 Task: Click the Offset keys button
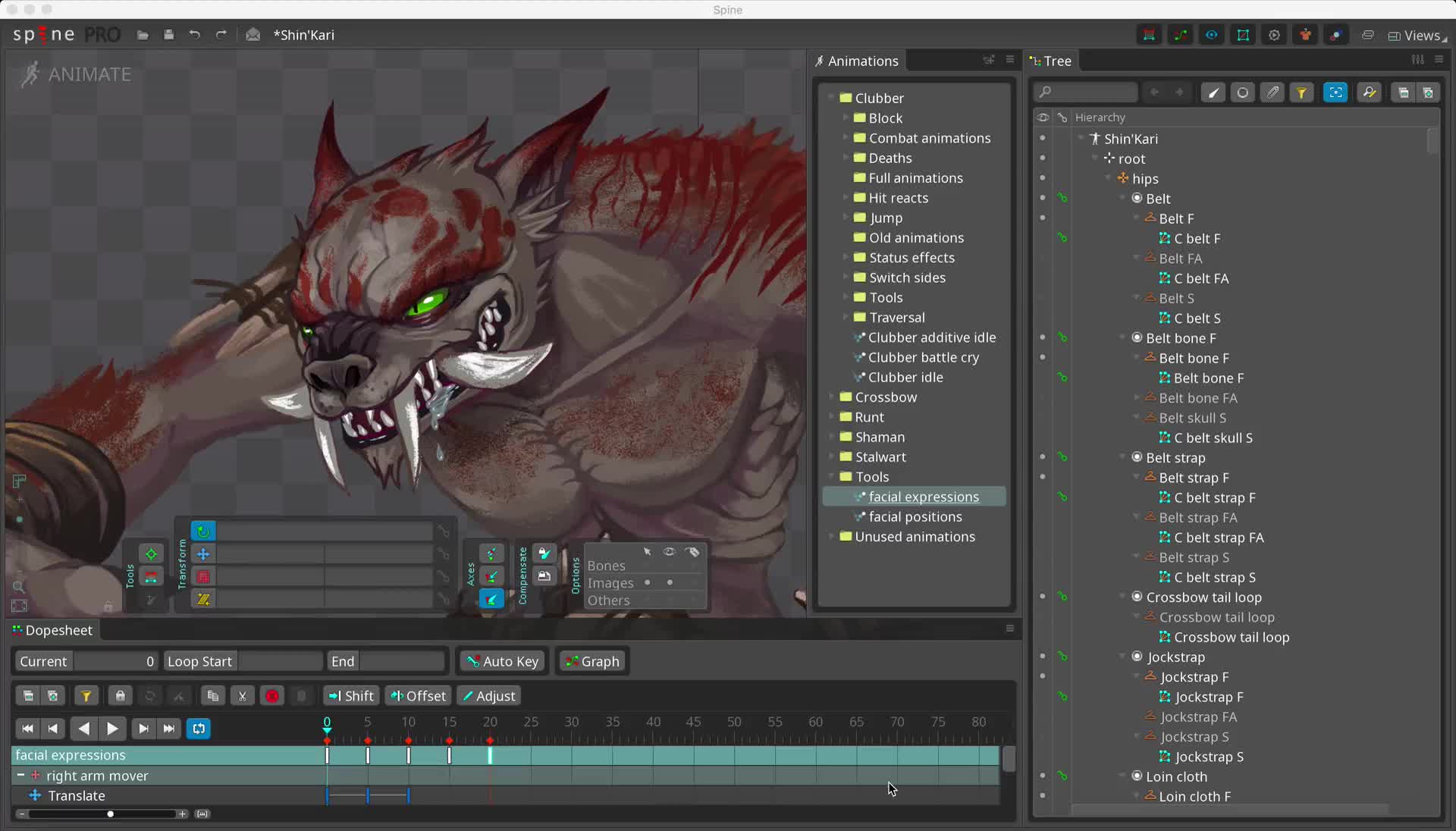pos(419,696)
